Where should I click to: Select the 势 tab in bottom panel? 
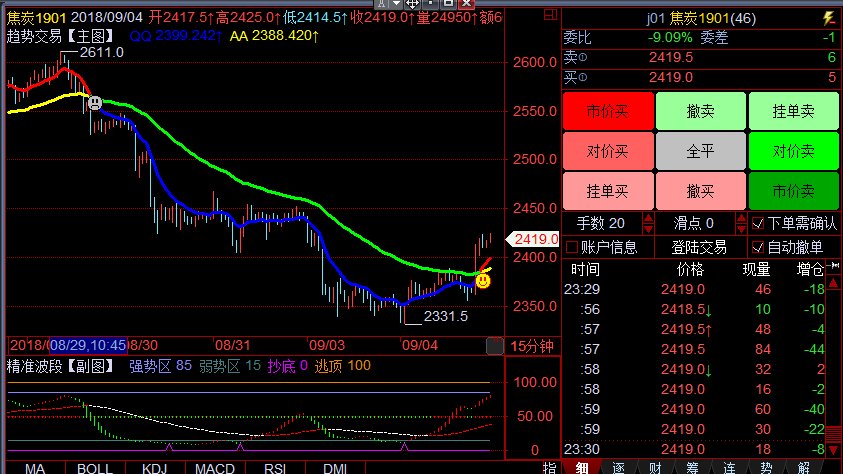(766, 468)
